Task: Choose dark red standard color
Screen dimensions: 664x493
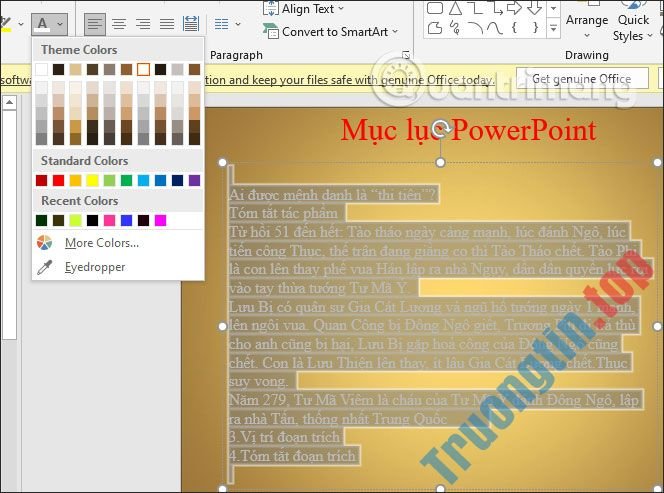Action: (42, 180)
